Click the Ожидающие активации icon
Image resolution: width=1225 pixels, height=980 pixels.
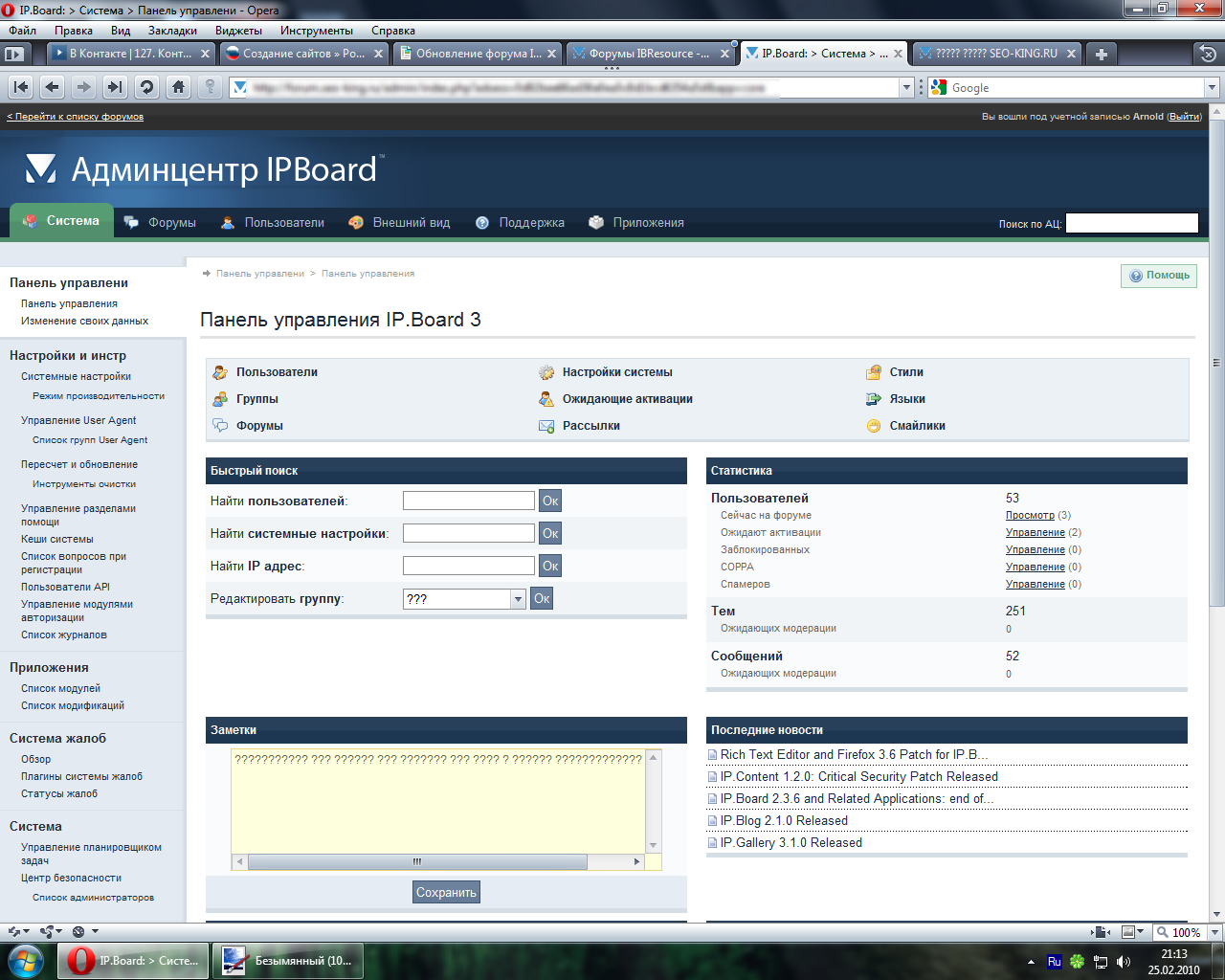coord(546,399)
